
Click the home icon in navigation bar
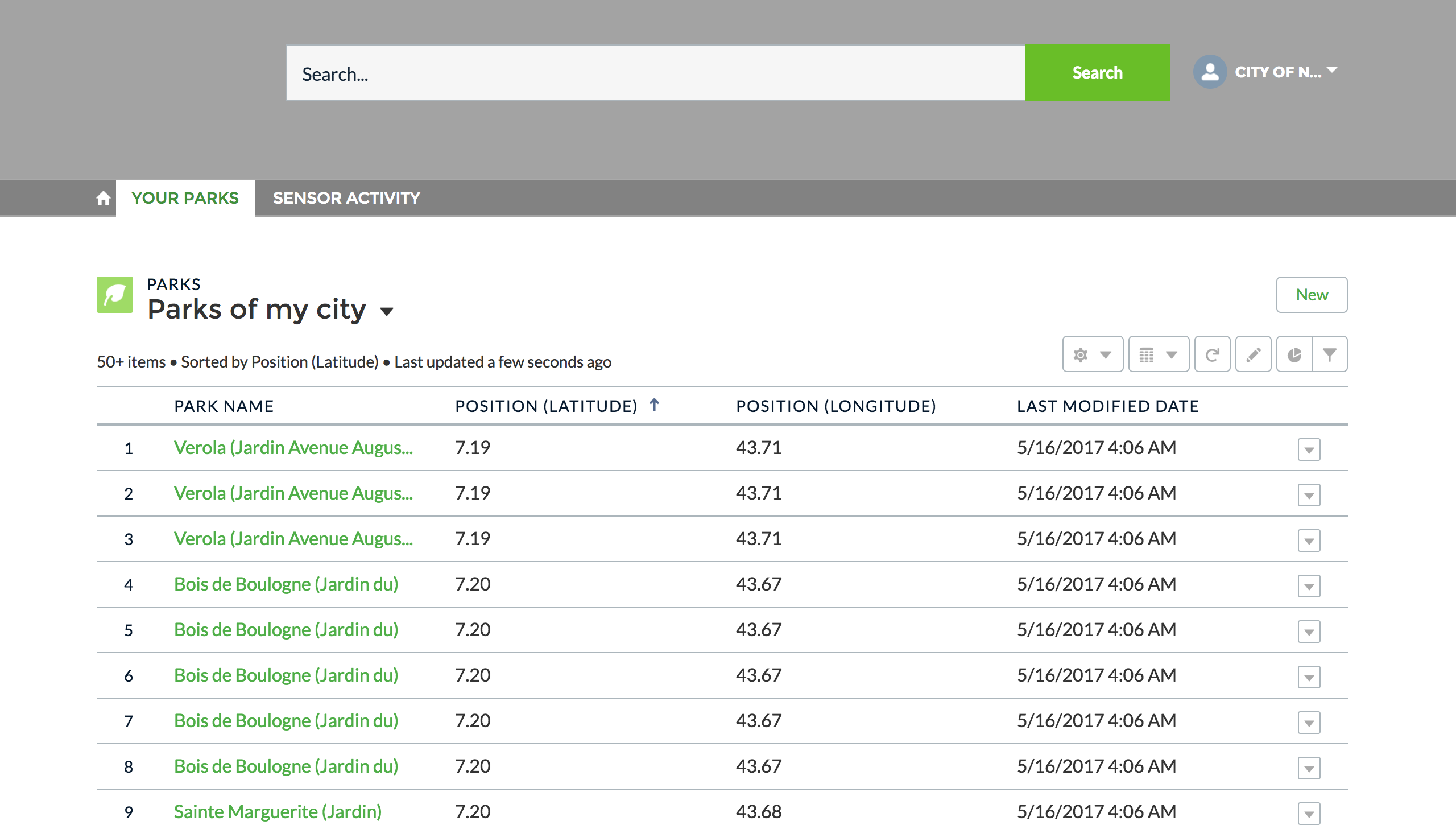[103, 198]
